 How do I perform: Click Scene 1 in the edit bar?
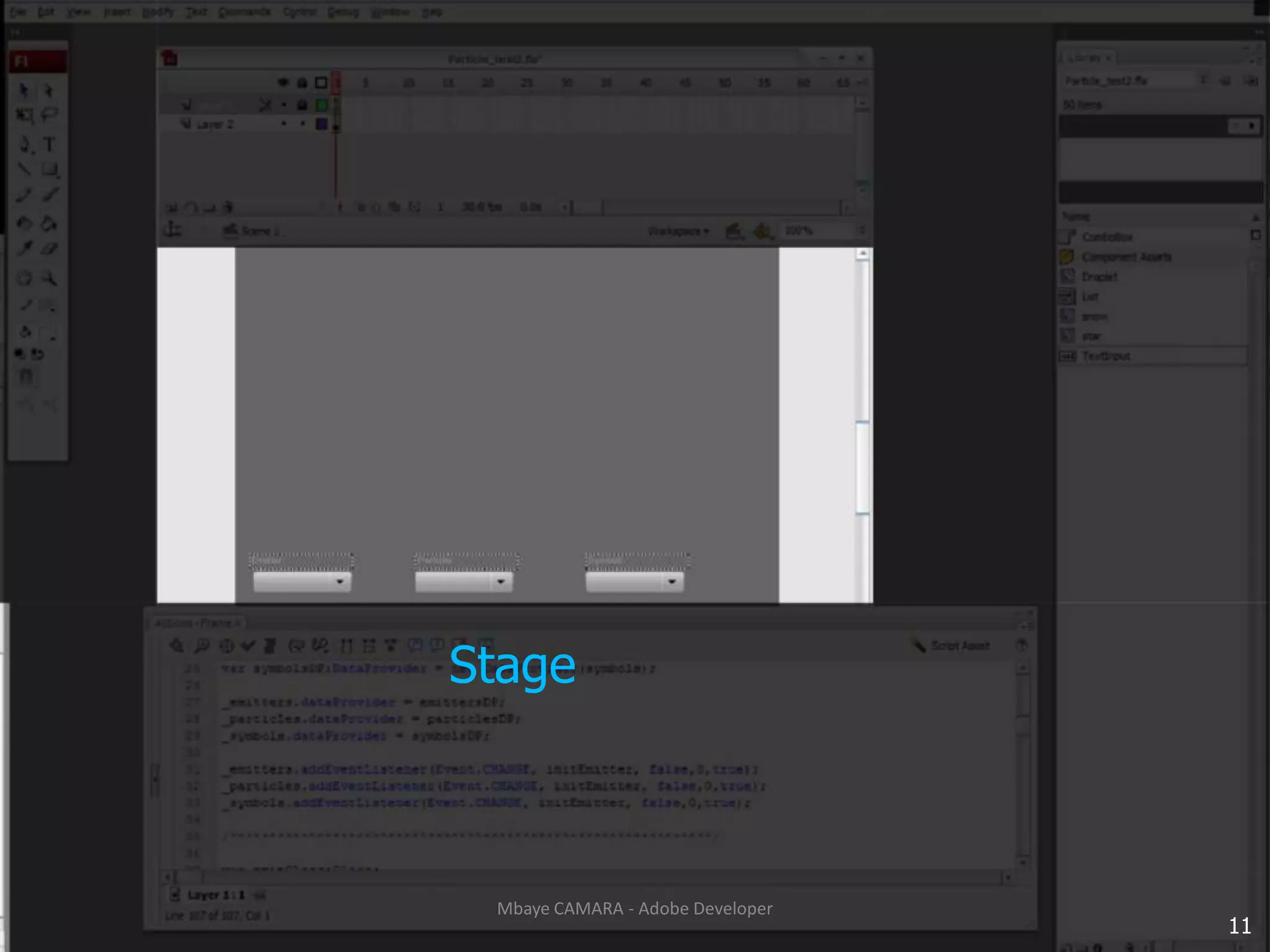[x=252, y=231]
